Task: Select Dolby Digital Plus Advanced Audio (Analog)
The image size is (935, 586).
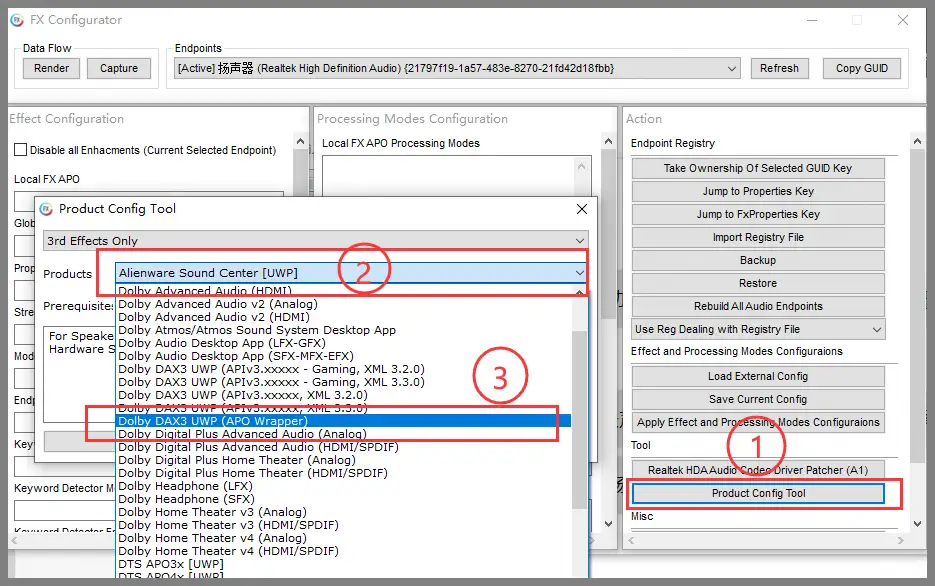Action: 343,434
